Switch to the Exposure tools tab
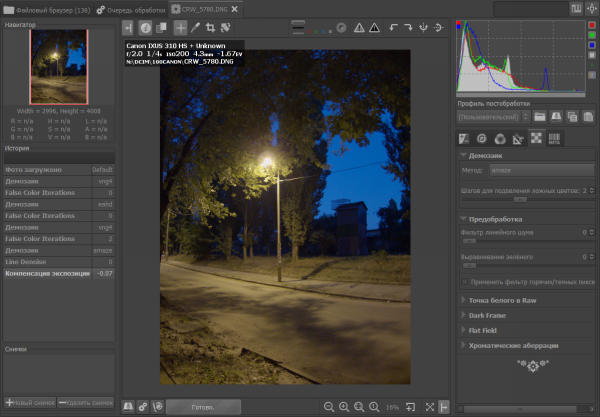 [x=464, y=138]
